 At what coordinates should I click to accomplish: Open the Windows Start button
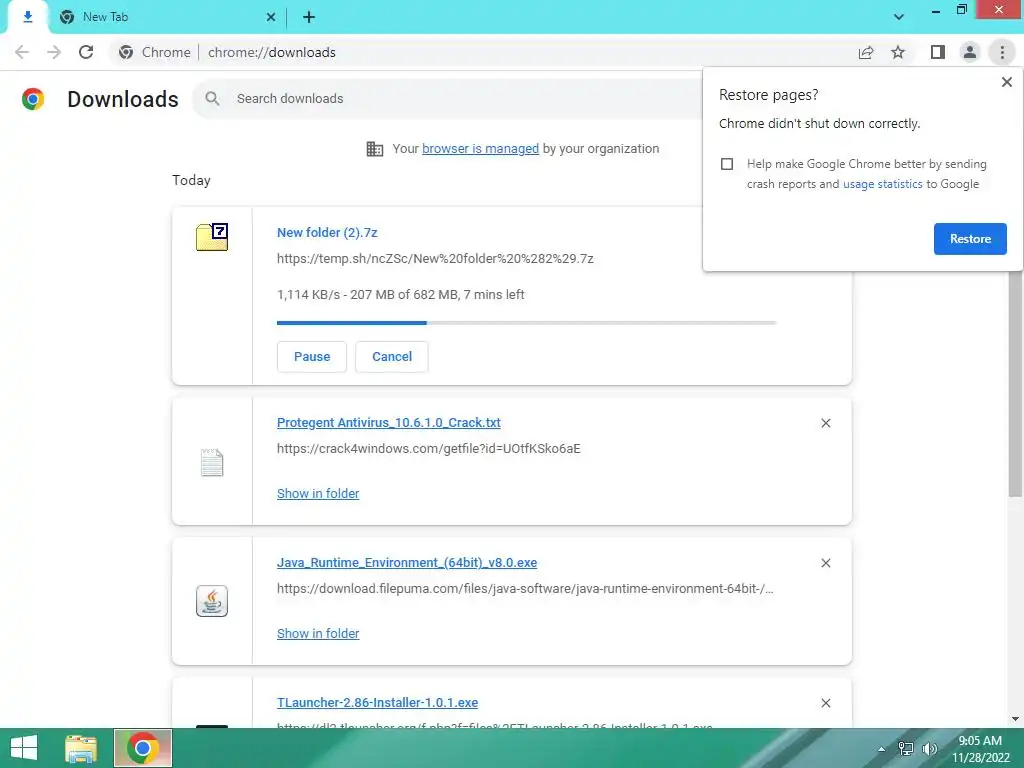pos(24,748)
